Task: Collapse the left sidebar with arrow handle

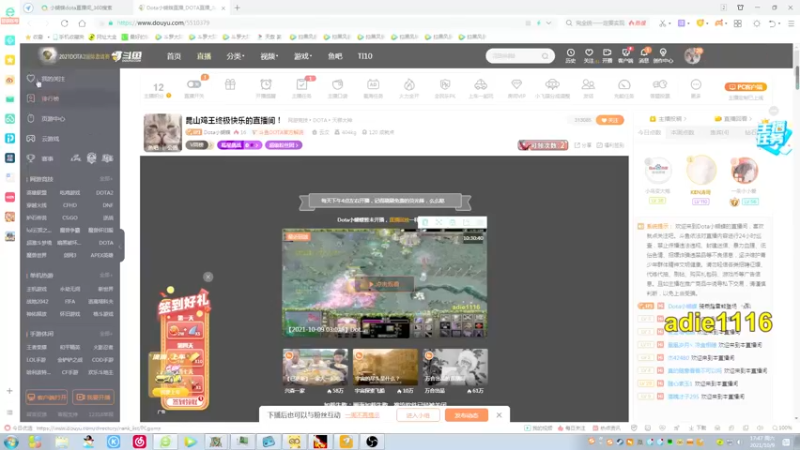Action: (120, 246)
